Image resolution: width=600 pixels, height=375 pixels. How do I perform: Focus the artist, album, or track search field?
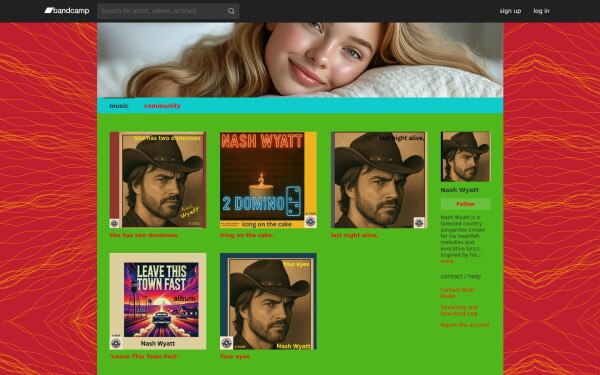coord(168,11)
